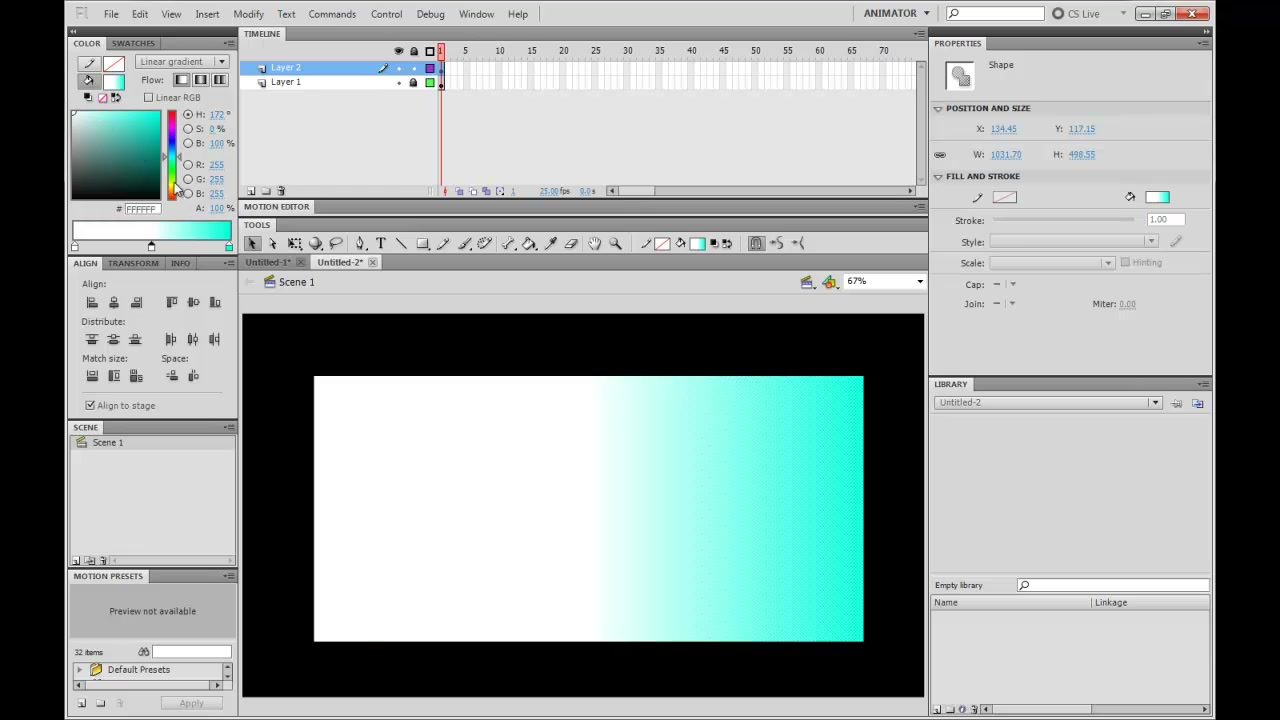Viewport: 1280px width, 720px height.
Task: Switch to the Swatches tab
Action: [133, 43]
